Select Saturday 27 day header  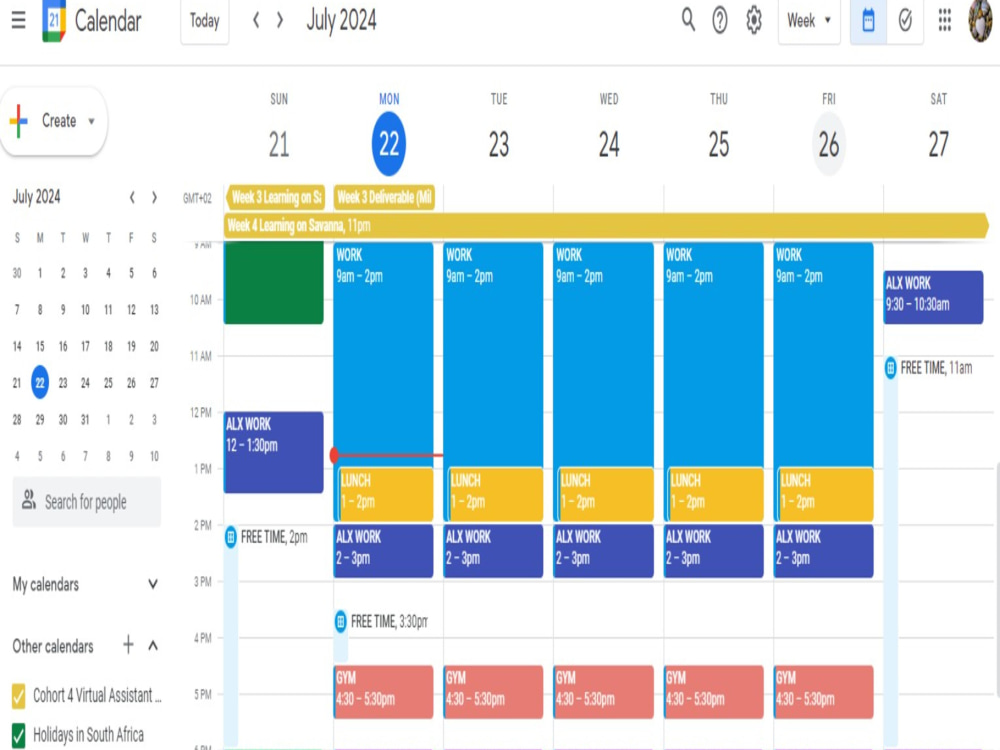tap(938, 144)
